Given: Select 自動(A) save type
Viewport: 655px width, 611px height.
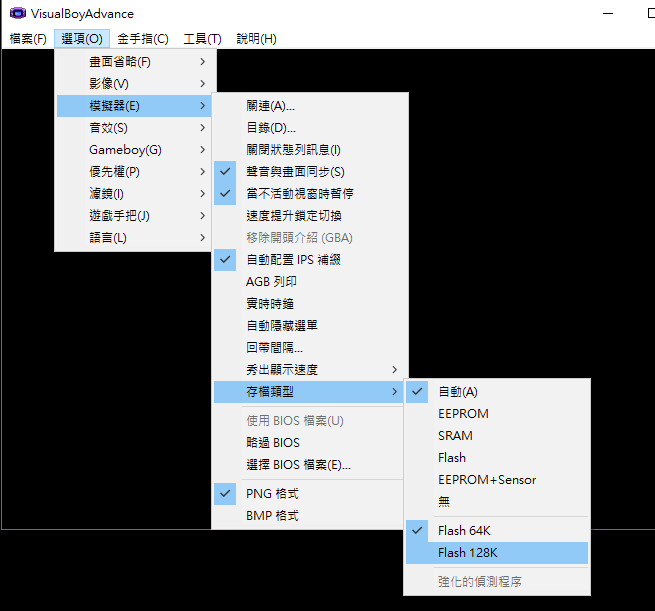Looking at the screenshot, I should (497, 392).
